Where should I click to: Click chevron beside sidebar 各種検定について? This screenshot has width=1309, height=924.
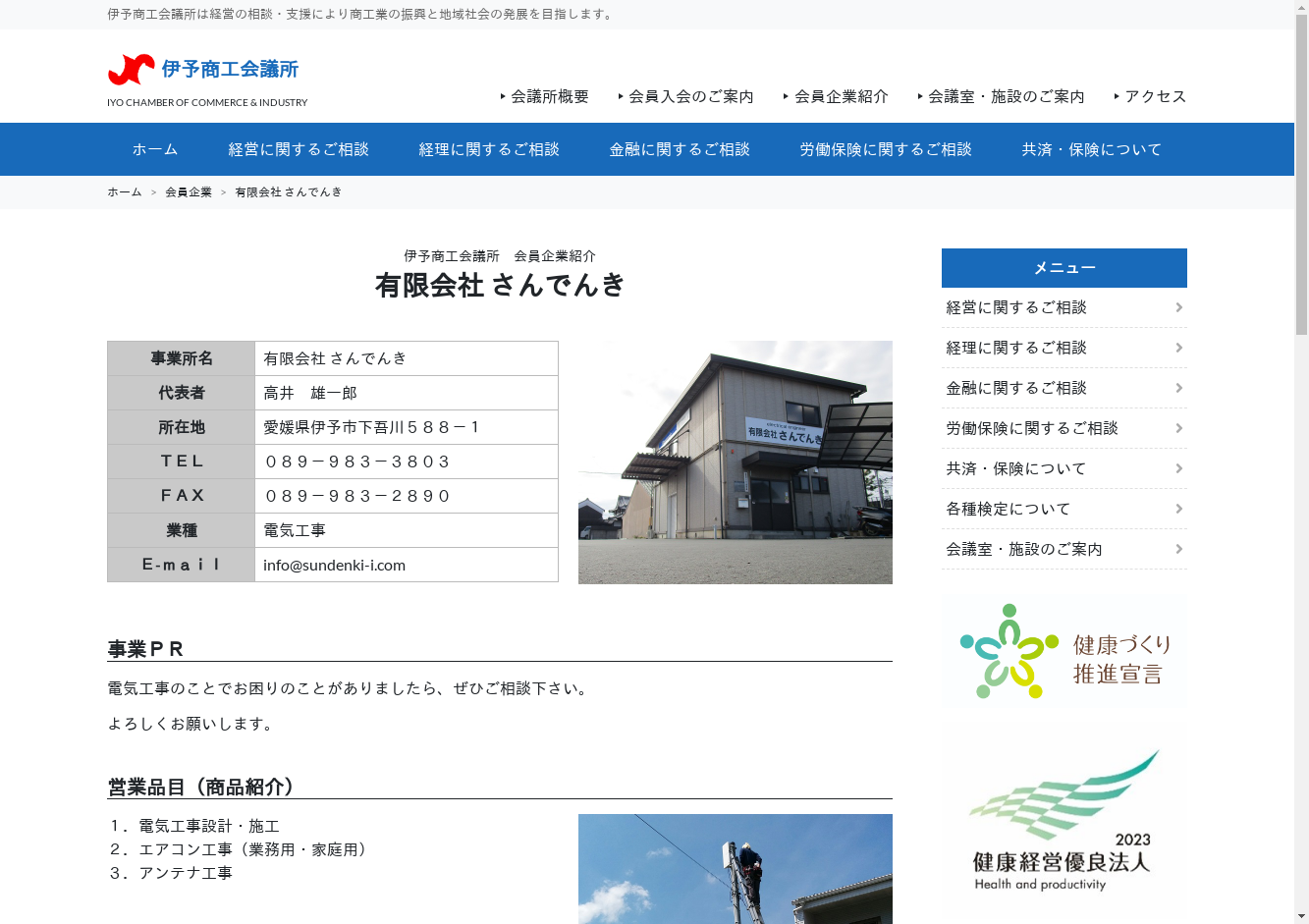(1178, 509)
